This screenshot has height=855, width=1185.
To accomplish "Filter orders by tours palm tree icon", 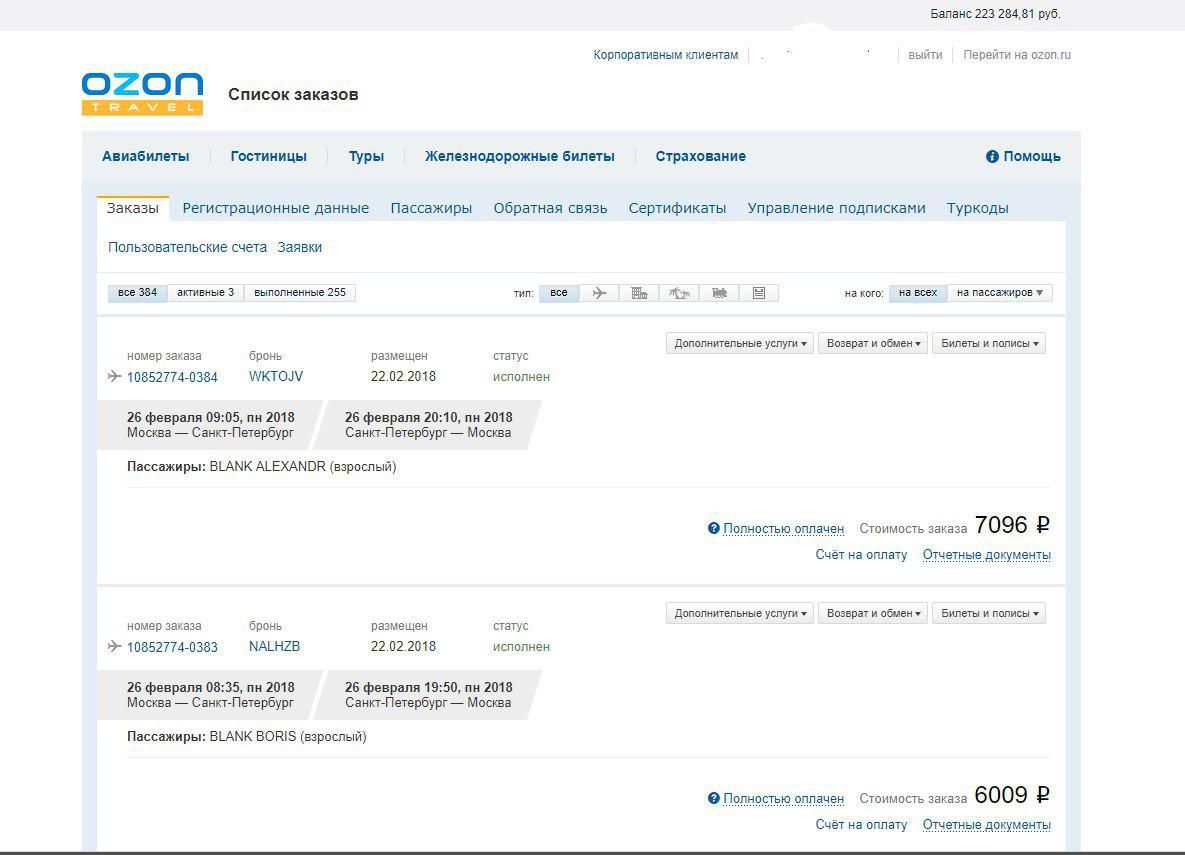I will point(679,293).
